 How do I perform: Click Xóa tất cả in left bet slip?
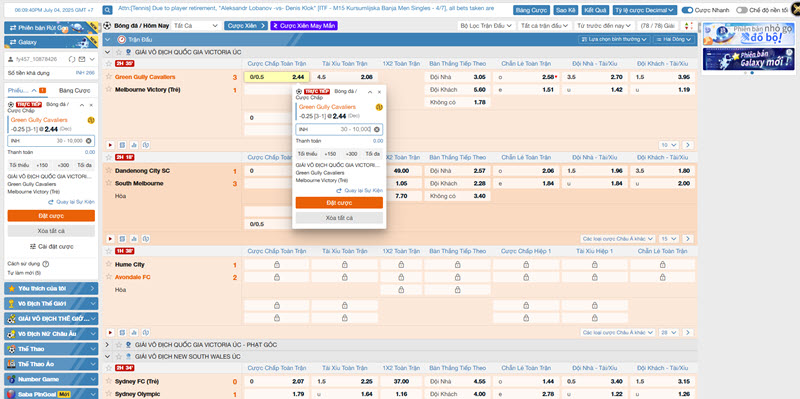pyautogui.click(x=51, y=231)
